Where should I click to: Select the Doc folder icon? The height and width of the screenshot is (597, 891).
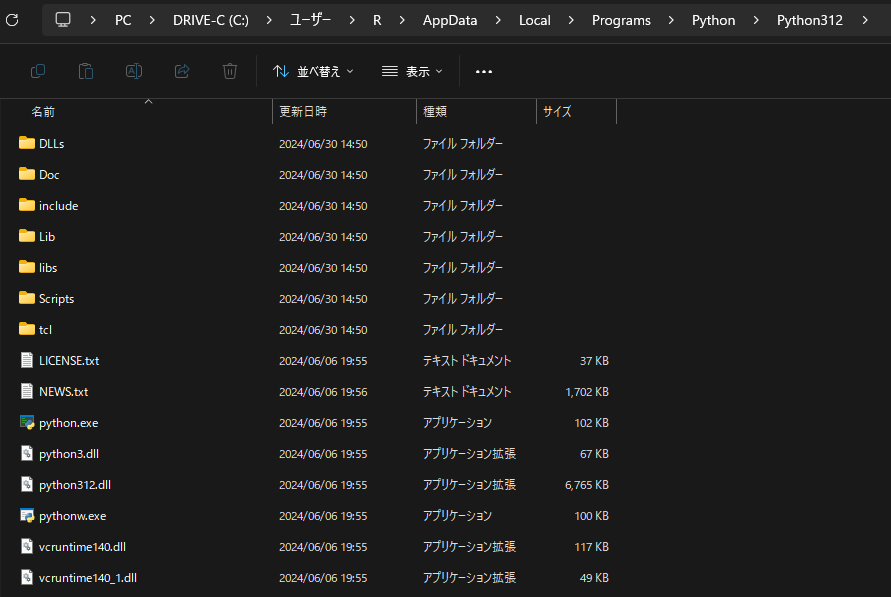point(27,174)
